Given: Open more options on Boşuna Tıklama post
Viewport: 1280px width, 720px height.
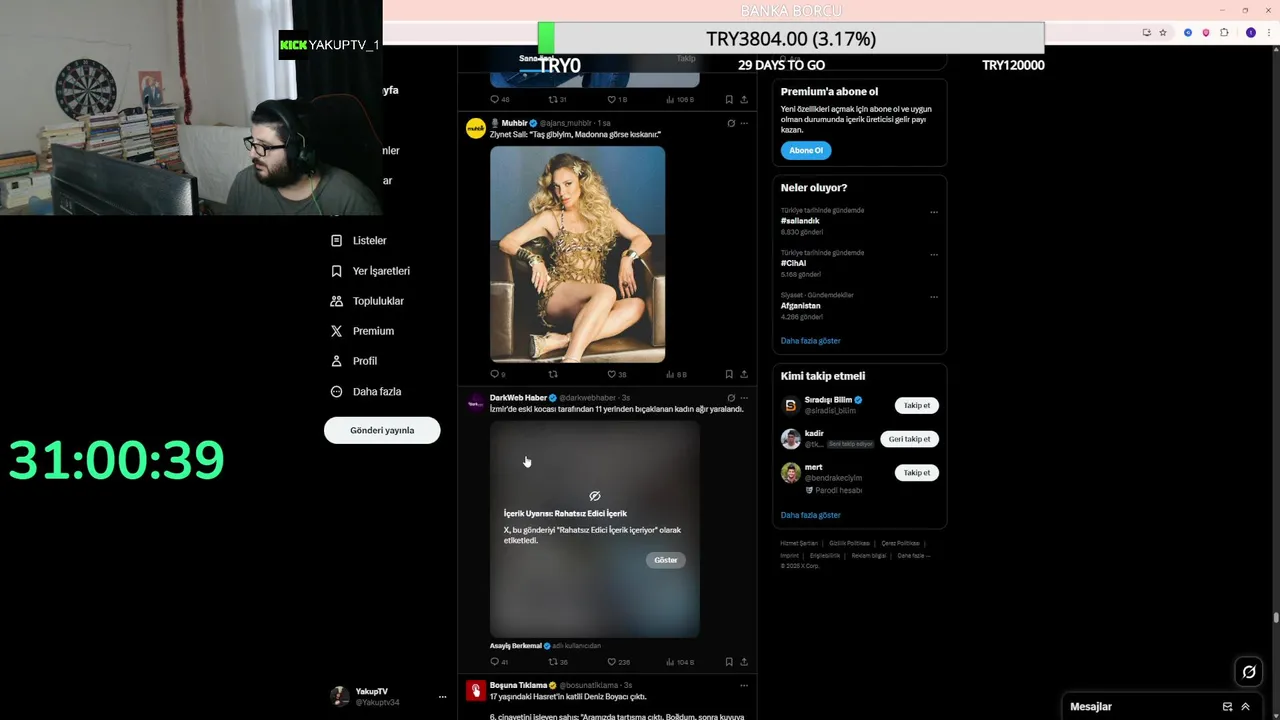Looking at the screenshot, I should tap(744, 686).
